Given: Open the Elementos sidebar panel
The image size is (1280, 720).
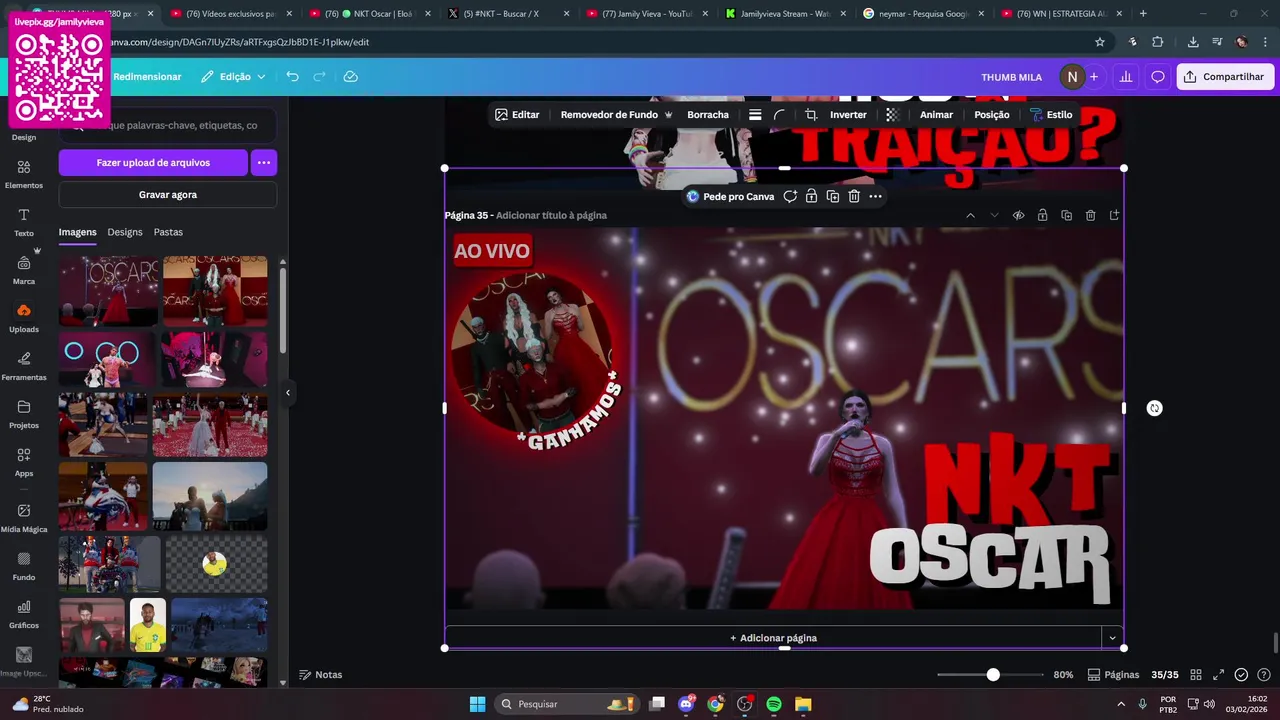Looking at the screenshot, I should point(24,174).
